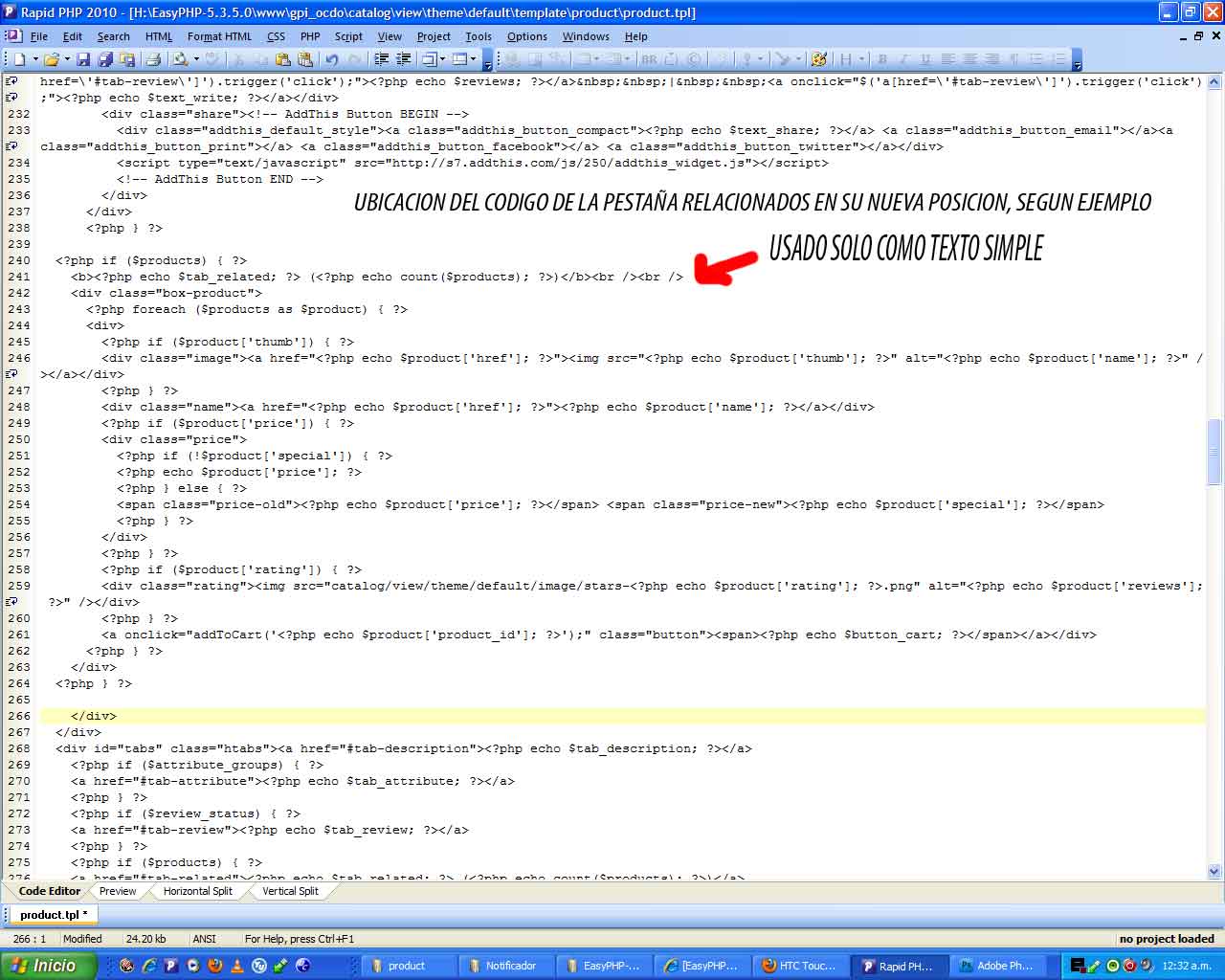This screenshot has width=1225, height=980.
Task: Click the Paste clipboard icon
Action: coord(283,59)
